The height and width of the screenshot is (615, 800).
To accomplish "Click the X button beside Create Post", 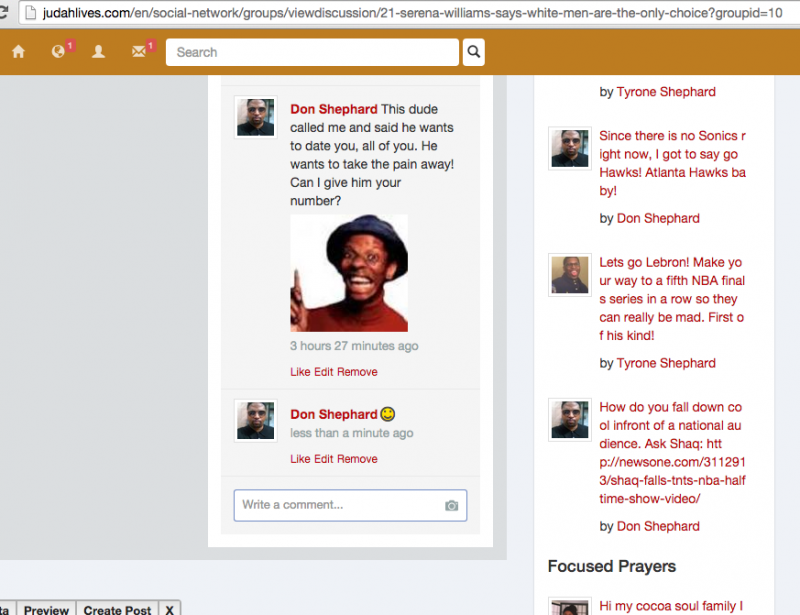I will [169, 609].
